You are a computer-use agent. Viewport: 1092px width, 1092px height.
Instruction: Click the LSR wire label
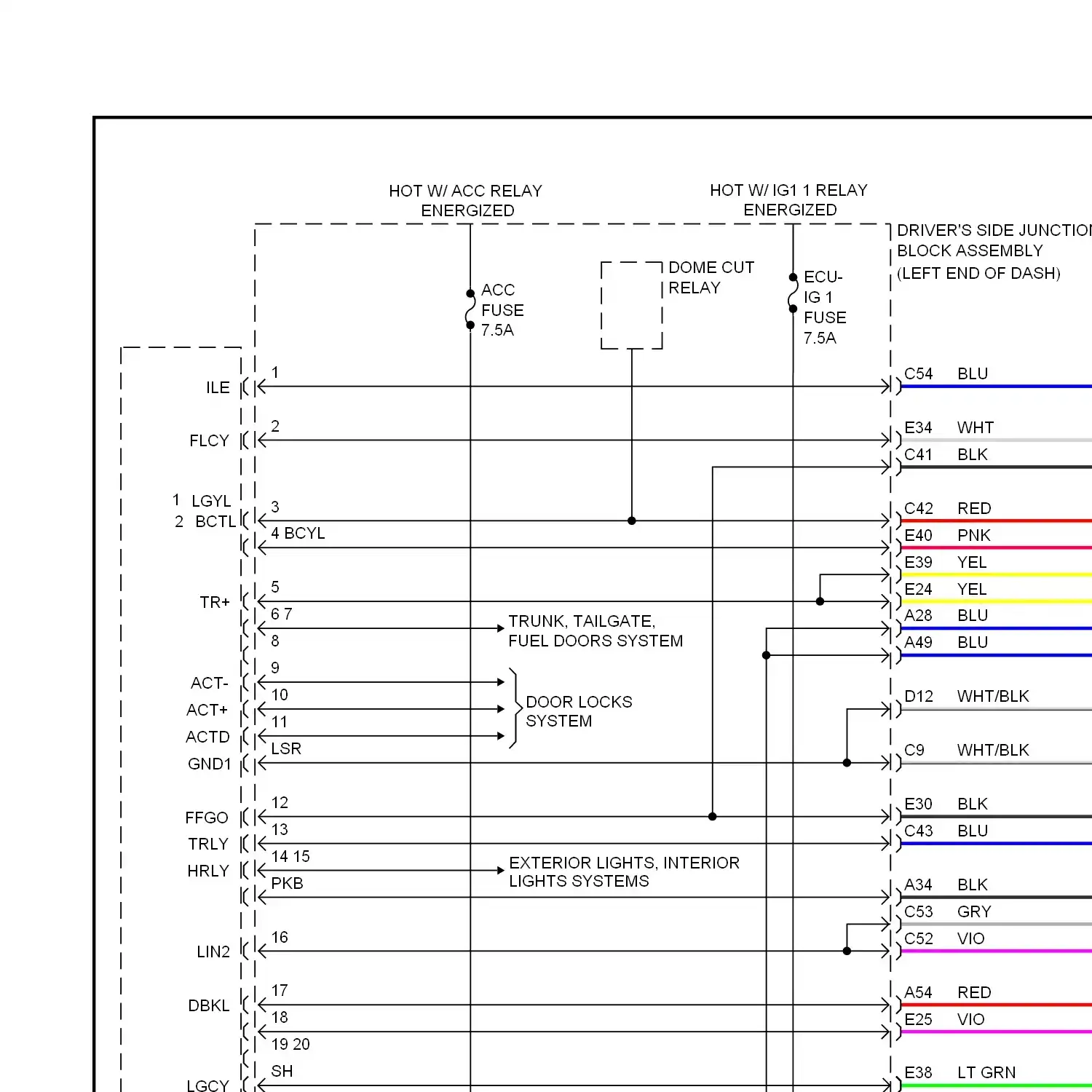(x=286, y=748)
